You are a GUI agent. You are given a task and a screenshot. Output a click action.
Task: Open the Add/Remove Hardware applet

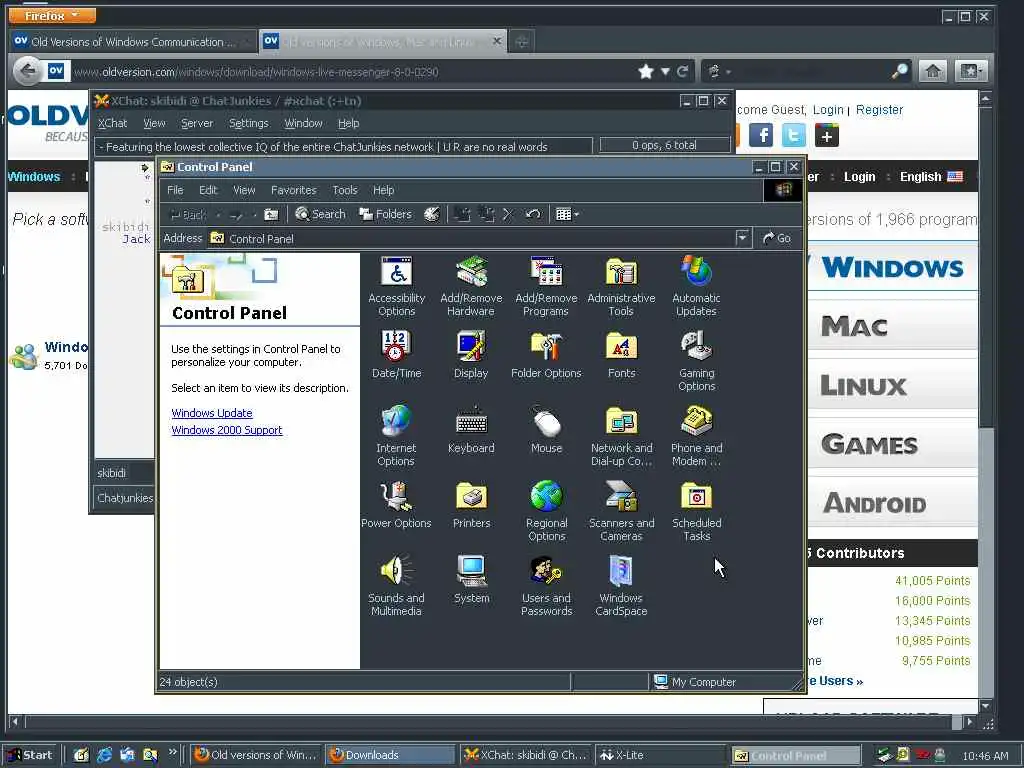pos(471,286)
